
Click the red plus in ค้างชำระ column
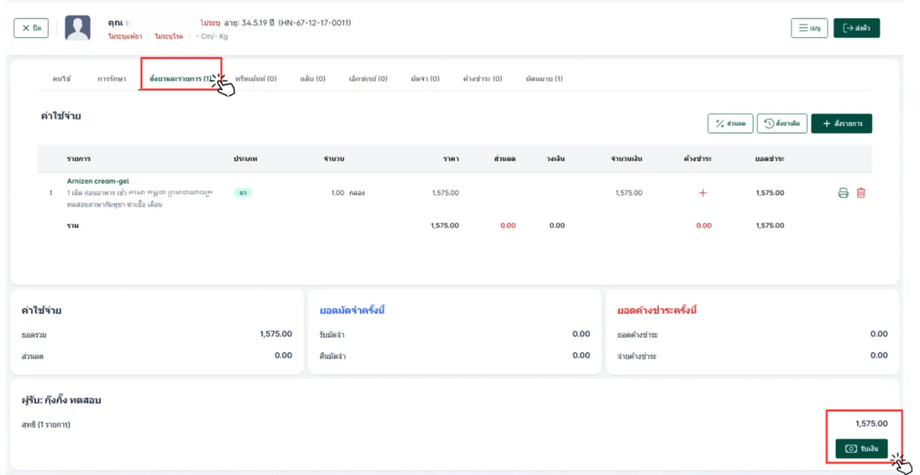pyautogui.click(x=703, y=193)
